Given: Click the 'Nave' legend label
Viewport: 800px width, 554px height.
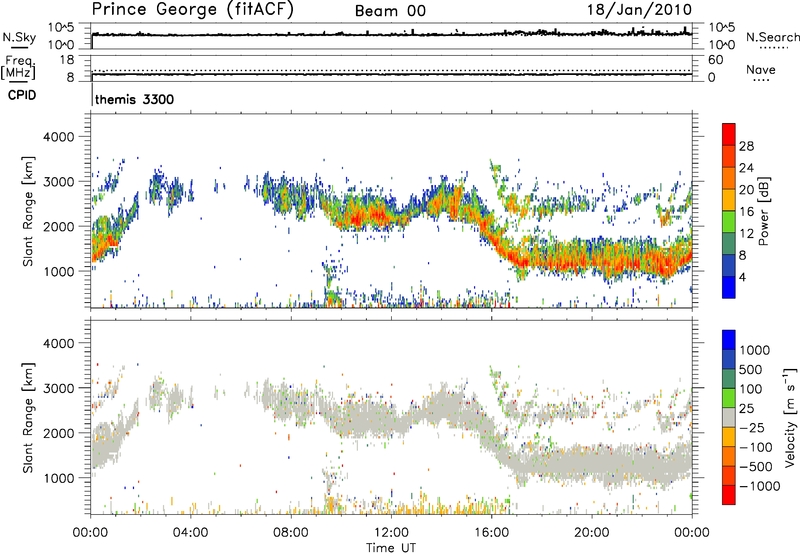Looking at the screenshot, I should click(761, 69).
